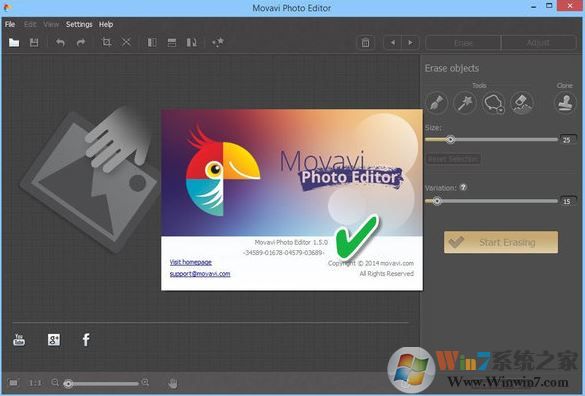
Task: Click the crossed-lines toolbar icon next to Crop
Action: tap(126, 42)
